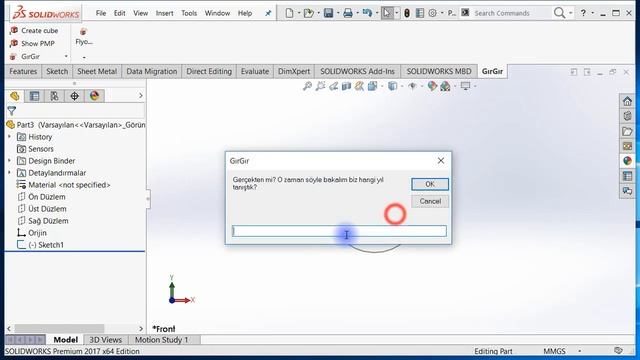640x360 pixels.
Task: Open the DisplayManager color sphere tab
Action: 94,96
